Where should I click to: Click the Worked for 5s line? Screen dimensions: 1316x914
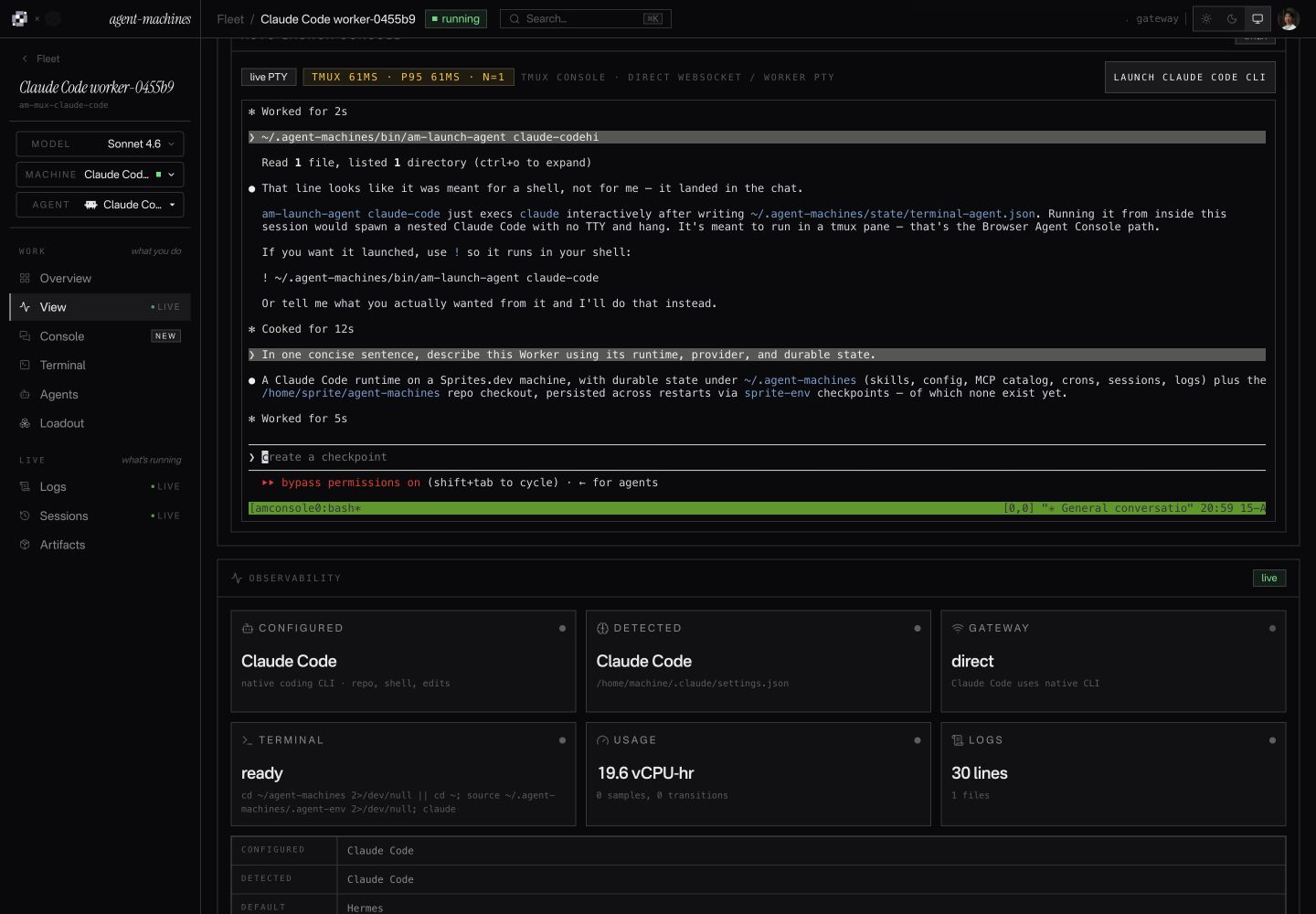298,419
